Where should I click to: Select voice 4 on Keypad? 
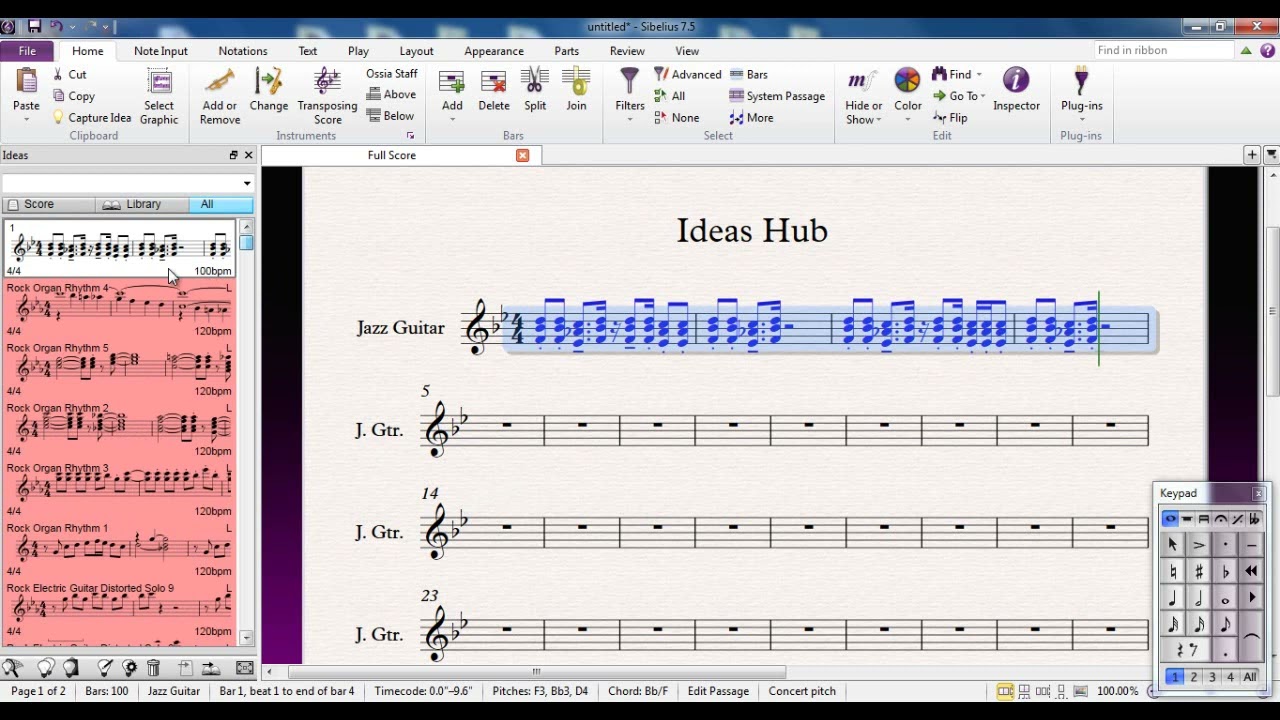1231,677
